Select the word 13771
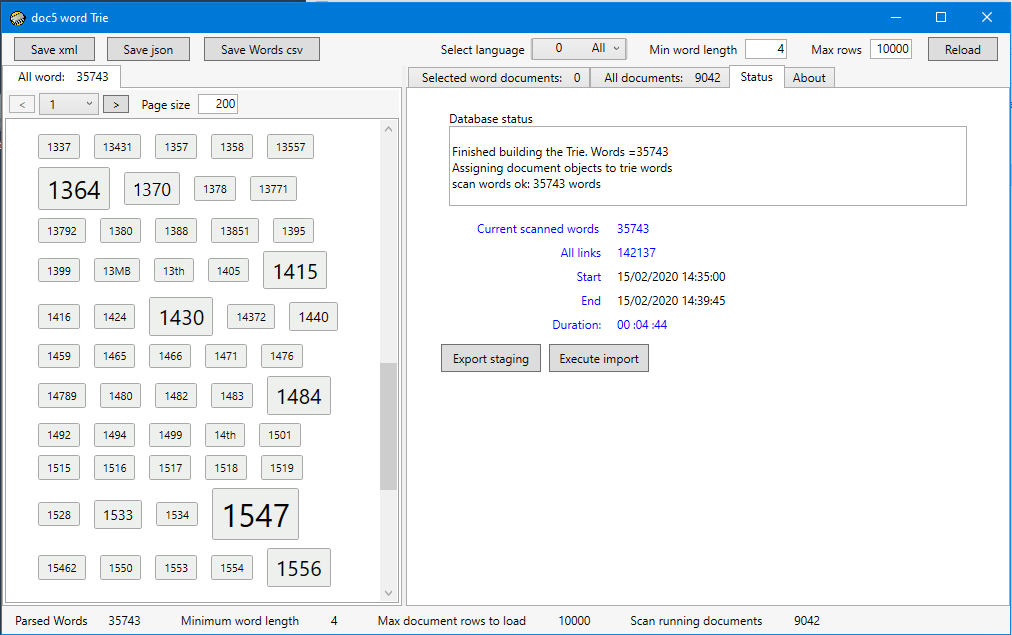The image size is (1012, 635). pos(273,189)
